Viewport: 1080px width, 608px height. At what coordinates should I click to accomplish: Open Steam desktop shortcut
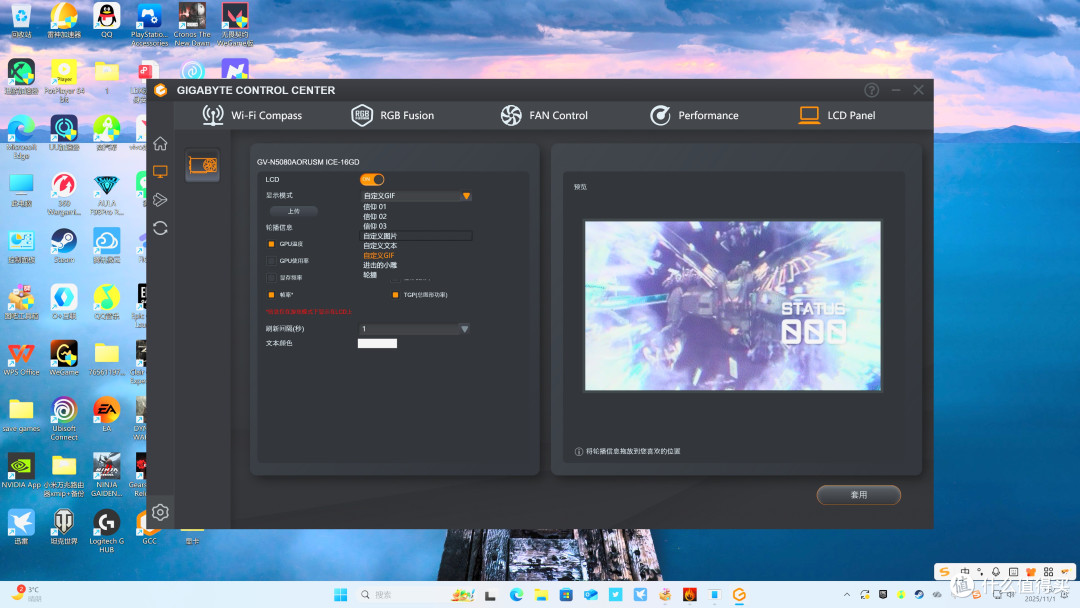64,245
